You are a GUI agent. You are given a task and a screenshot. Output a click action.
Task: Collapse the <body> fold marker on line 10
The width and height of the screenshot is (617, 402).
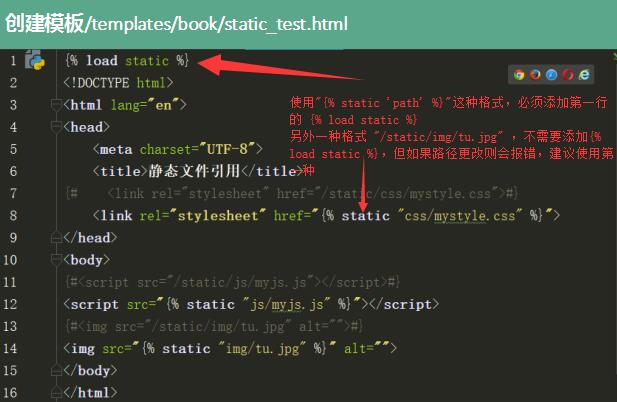(x=56, y=260)
